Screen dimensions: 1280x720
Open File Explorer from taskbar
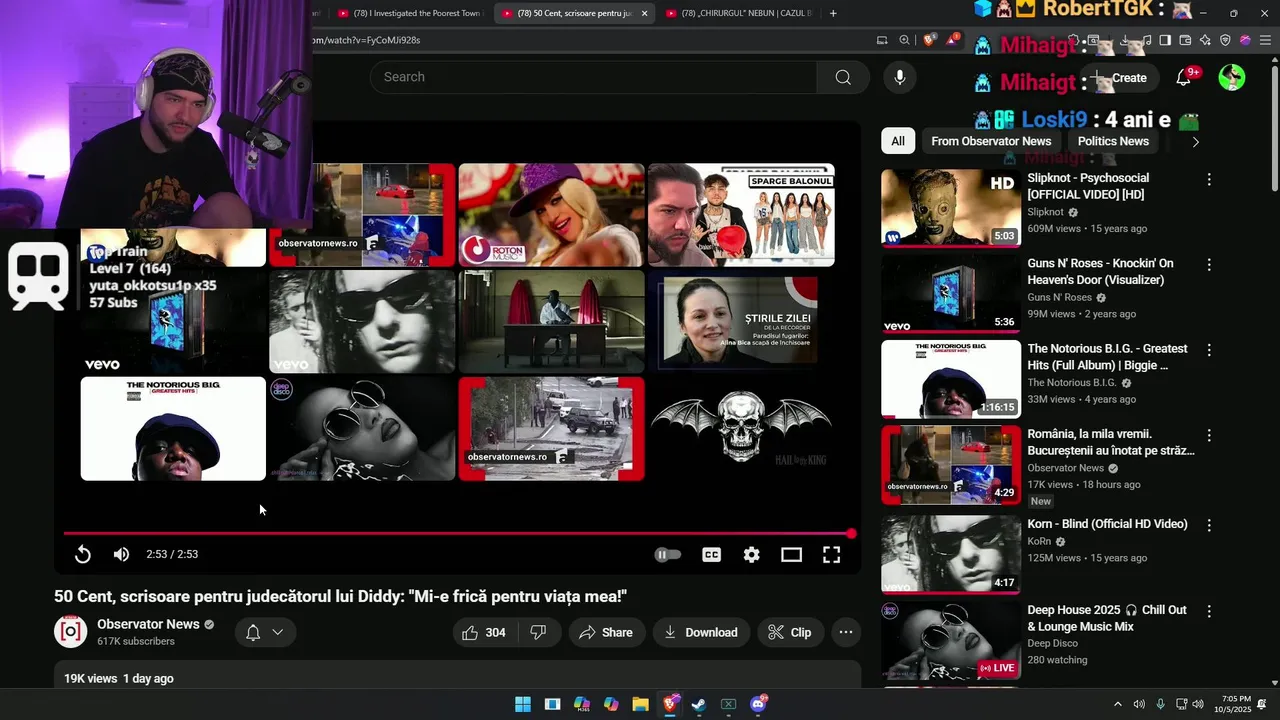(x=640, y=704)
